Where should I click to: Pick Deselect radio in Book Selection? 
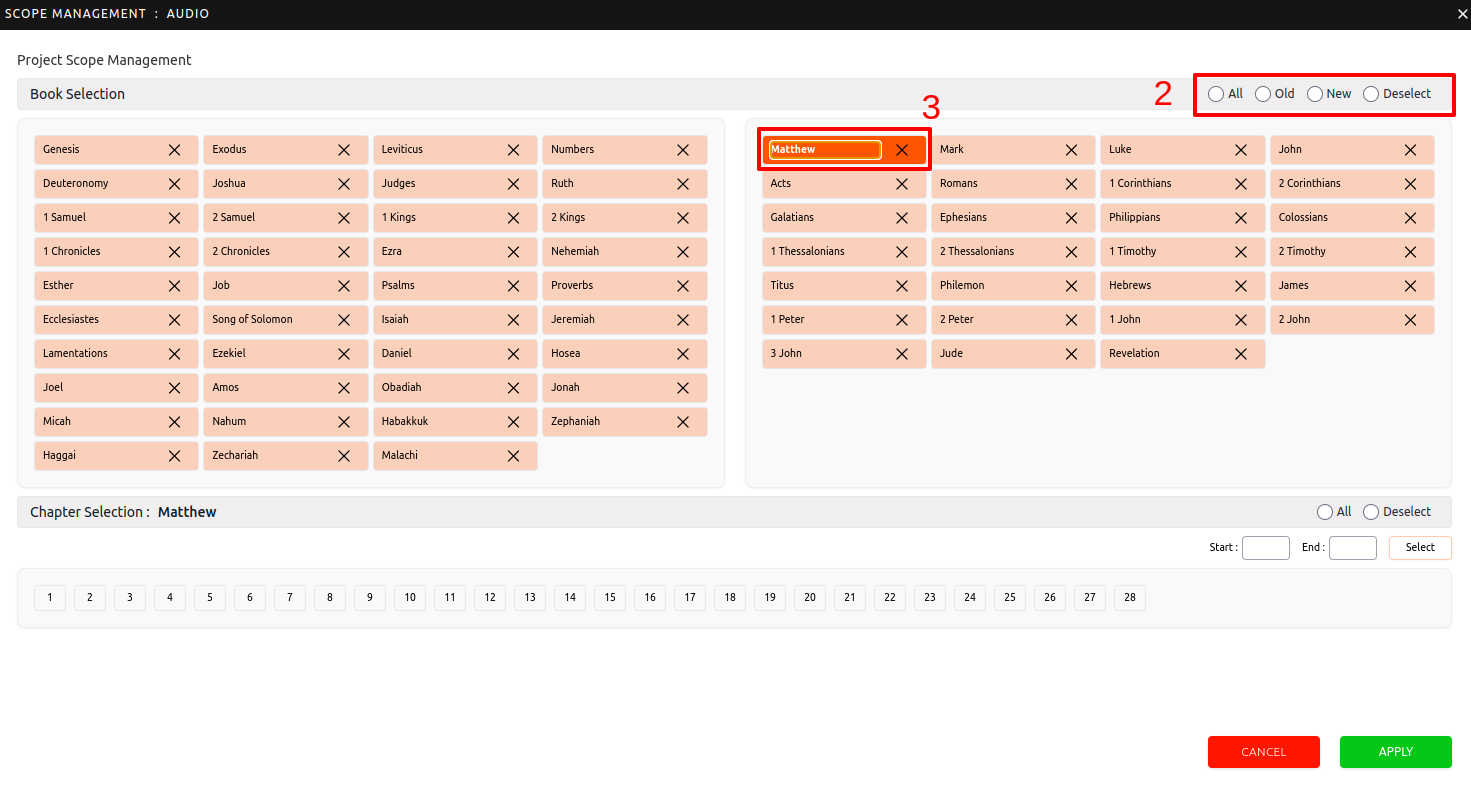(x=1371, y=94)
